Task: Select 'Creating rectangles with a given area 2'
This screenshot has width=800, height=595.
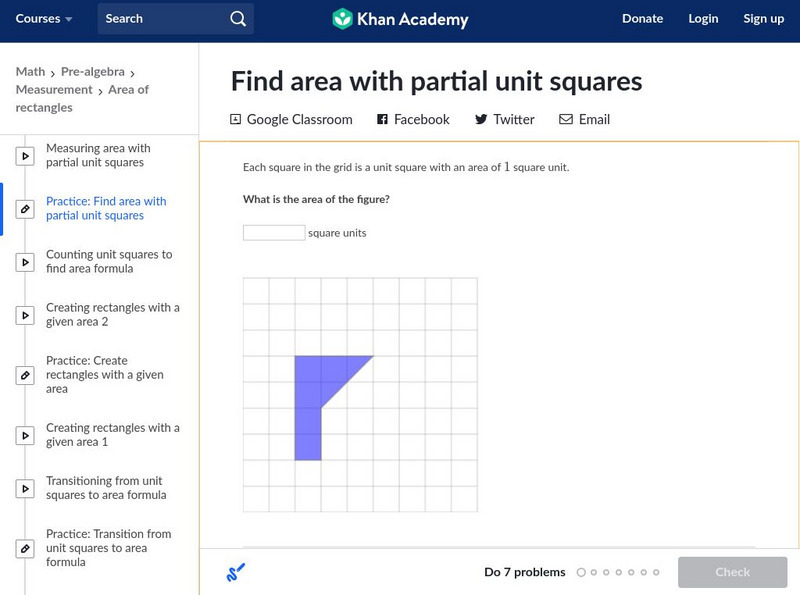Action: coord(112,315)
